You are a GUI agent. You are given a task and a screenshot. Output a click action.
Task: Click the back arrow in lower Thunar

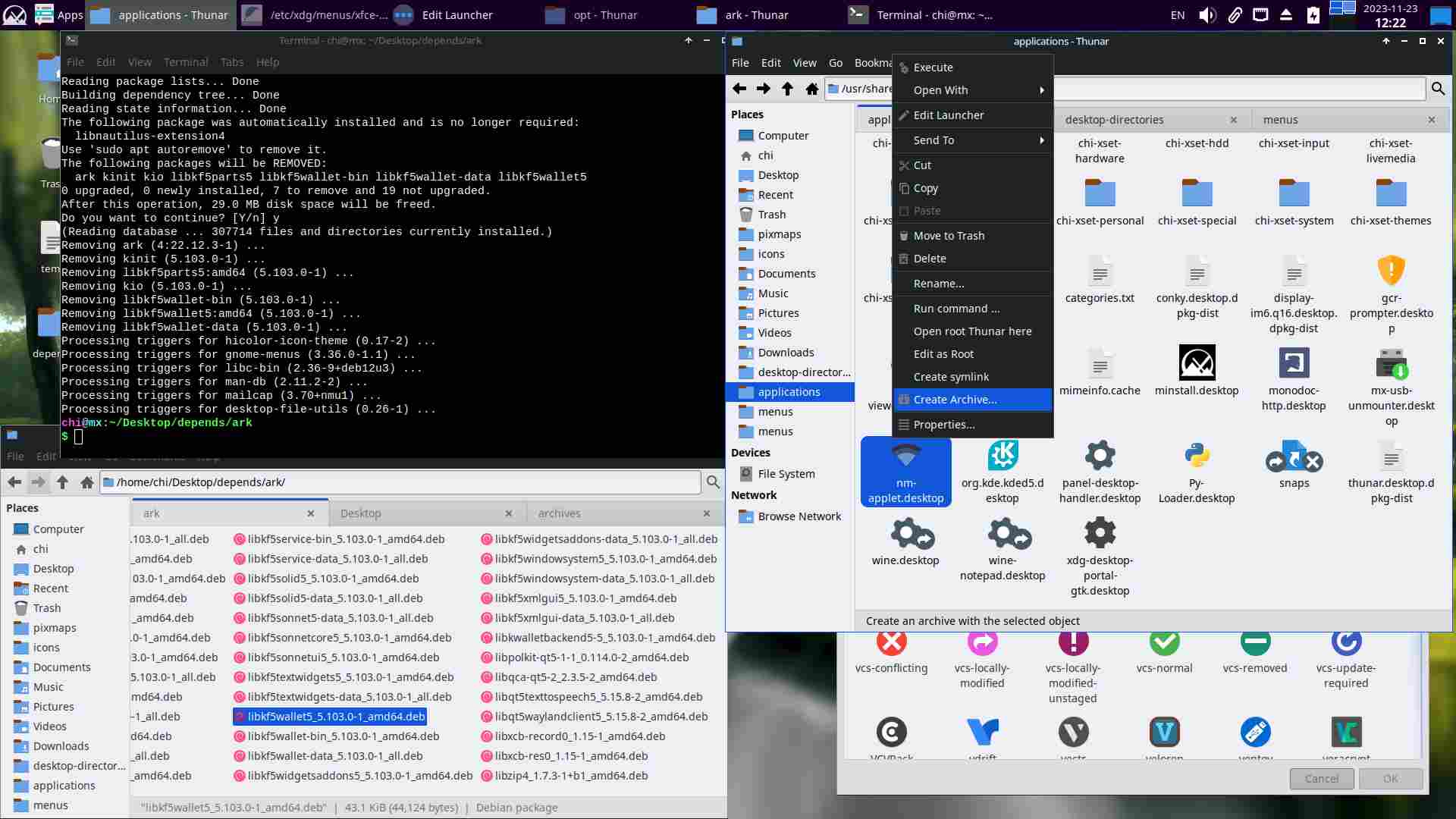tap(14, 482)
